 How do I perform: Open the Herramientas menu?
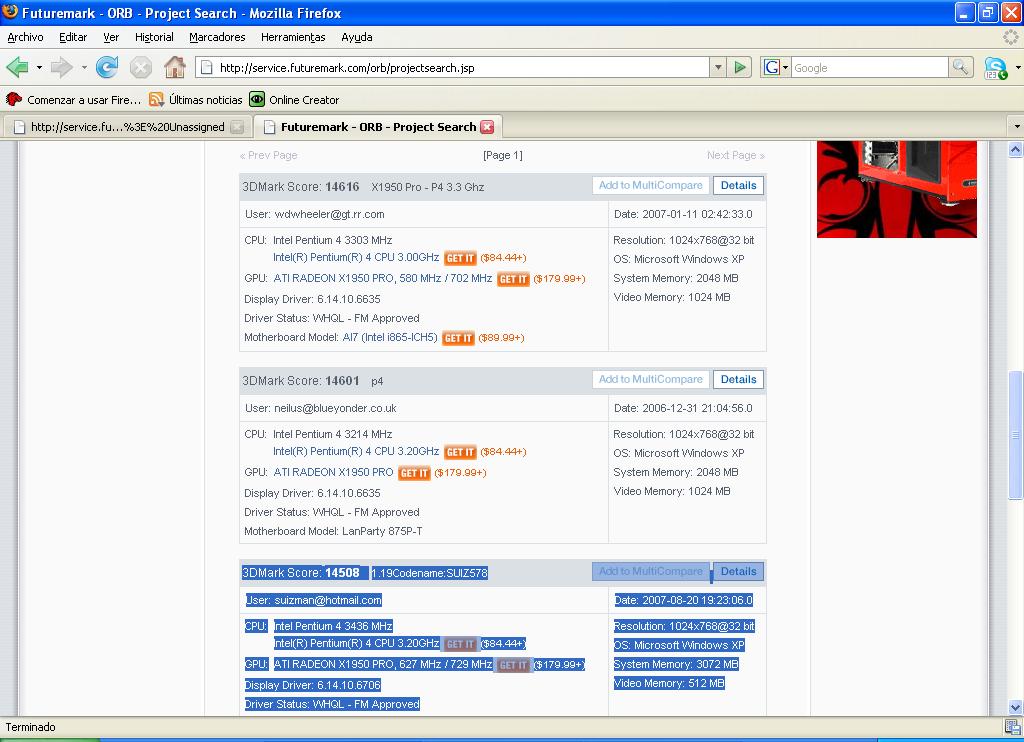[x=293, y=37]
